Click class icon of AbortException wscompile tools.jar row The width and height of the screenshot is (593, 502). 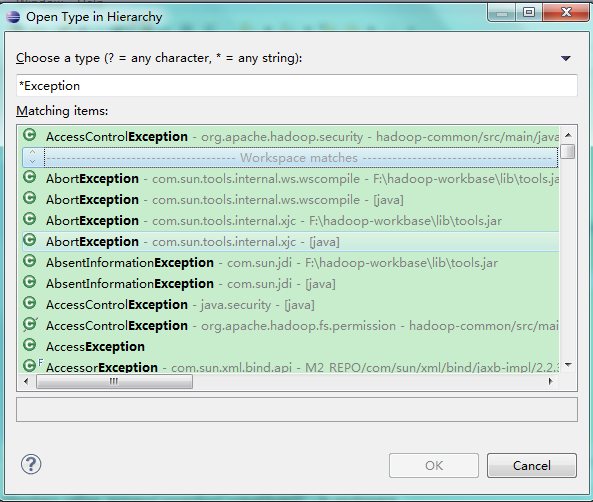pos(29,177)
